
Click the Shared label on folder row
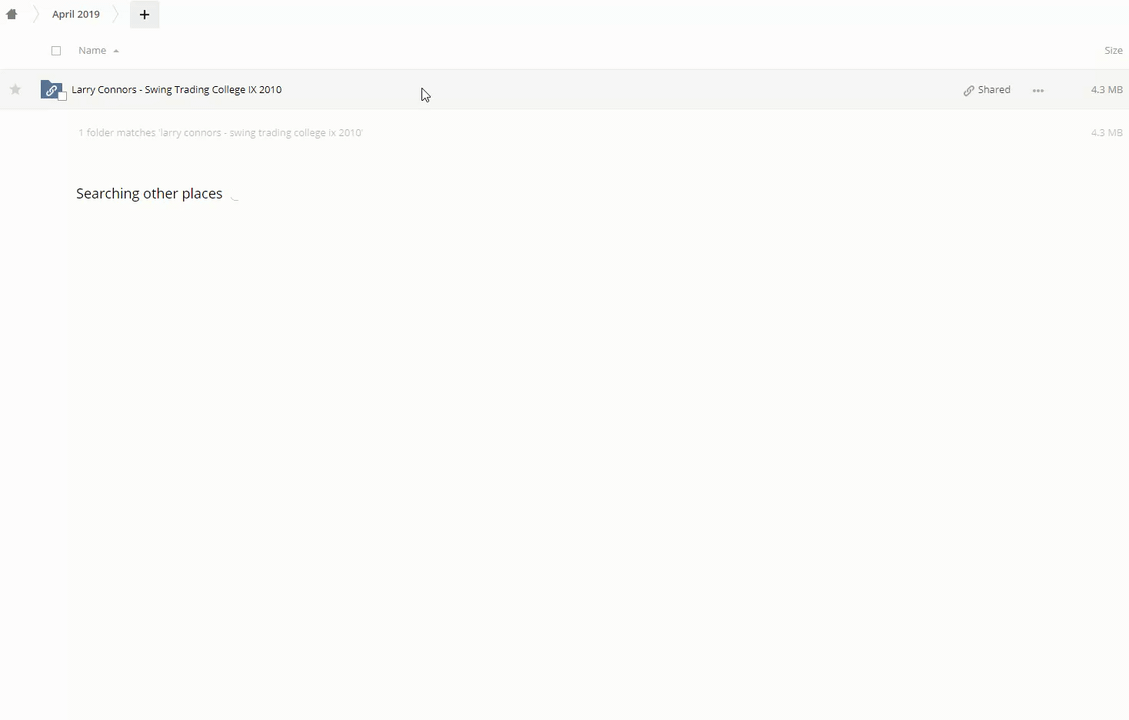tap(994, 89)
